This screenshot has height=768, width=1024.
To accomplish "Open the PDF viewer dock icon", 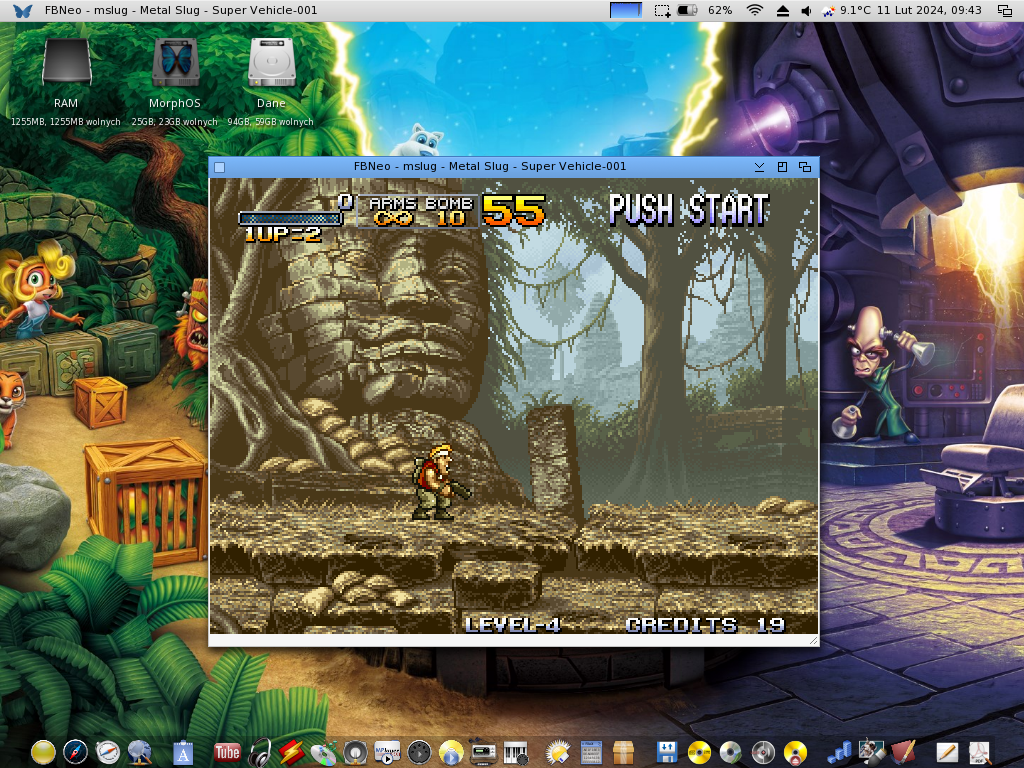I will (x=978, y=752).
